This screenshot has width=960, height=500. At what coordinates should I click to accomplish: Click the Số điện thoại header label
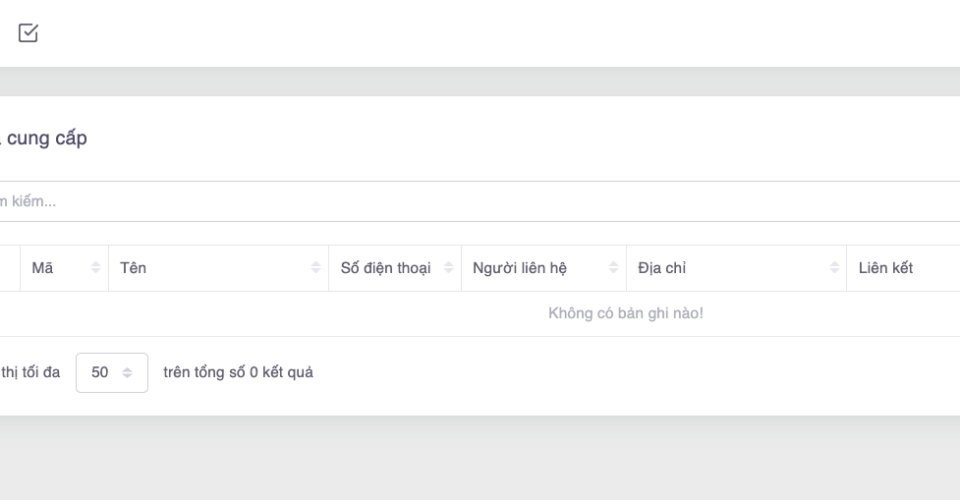click(x=385, y=268)
